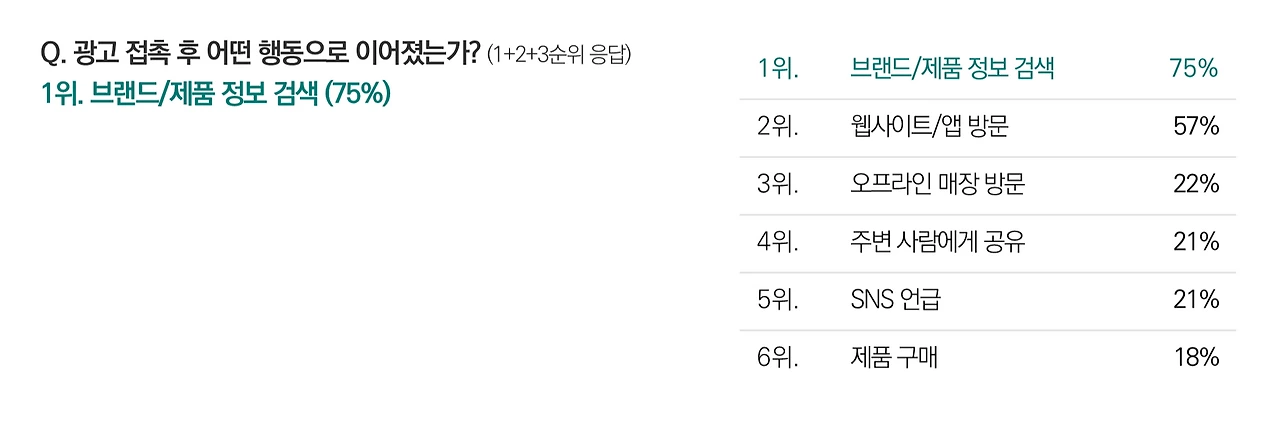Click 브랜드/제품 정보 검색 table row text
The height and width of the screenshot is (428, 1280).
951,69
